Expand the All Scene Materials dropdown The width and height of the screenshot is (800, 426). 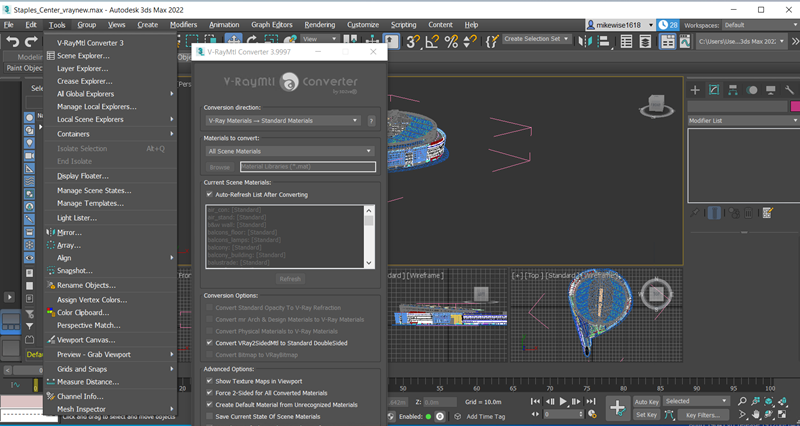pyautogui.click(x=289, y=151)
